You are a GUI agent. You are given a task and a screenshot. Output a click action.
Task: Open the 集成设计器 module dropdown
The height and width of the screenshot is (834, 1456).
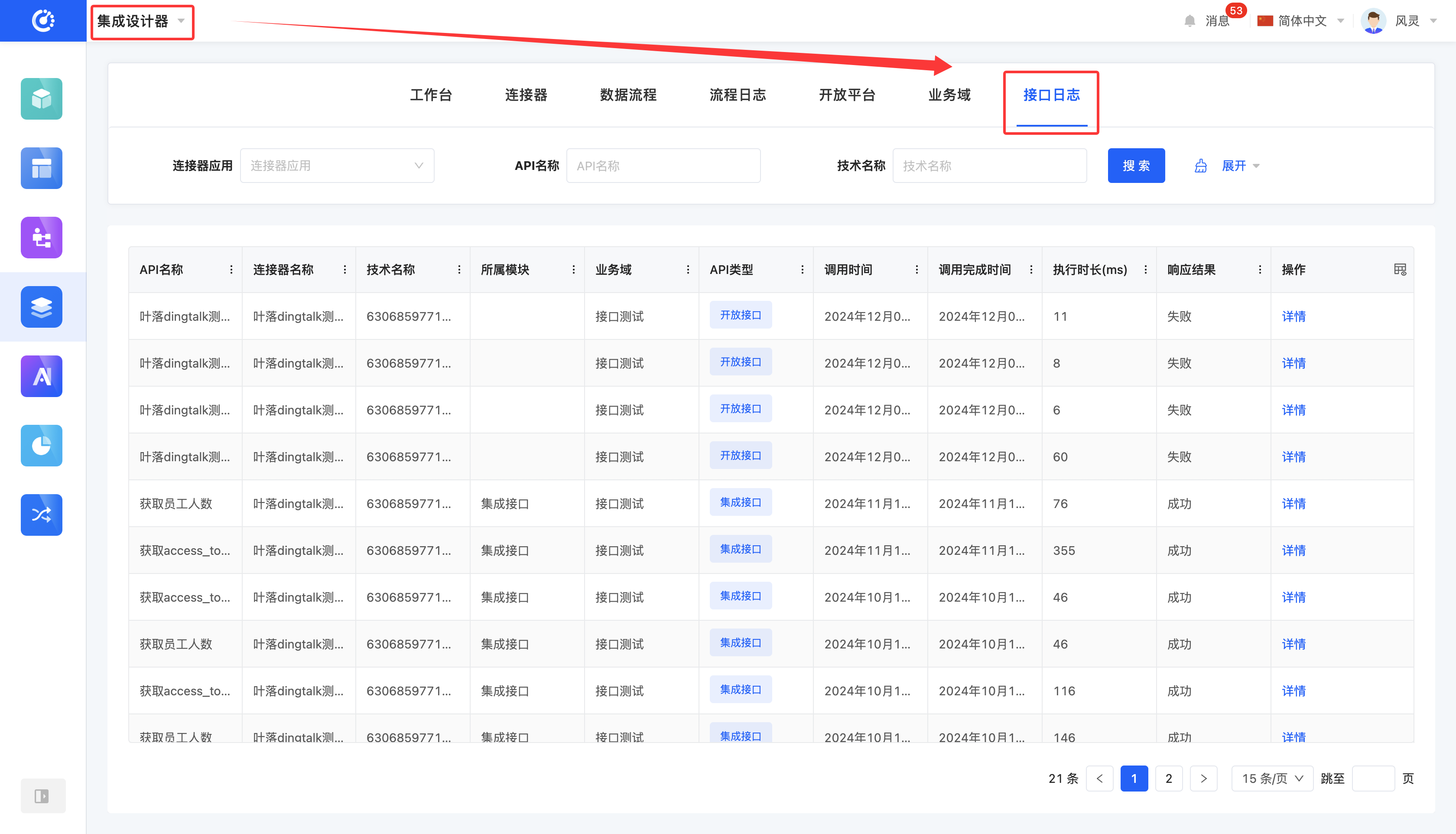(141, 21)
